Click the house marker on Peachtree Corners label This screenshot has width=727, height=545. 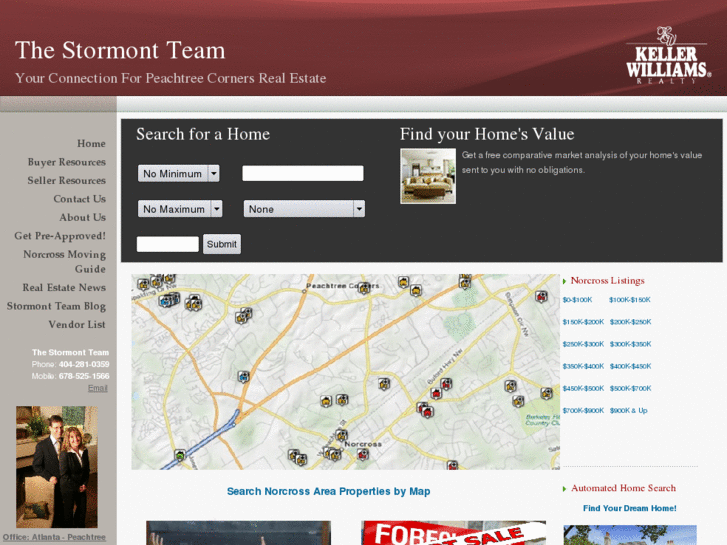click(364, 288)
